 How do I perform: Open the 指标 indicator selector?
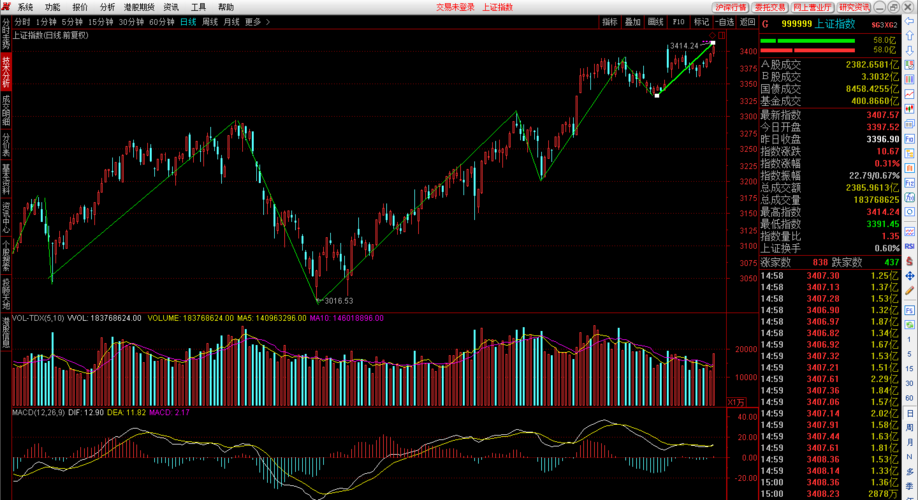609,22
